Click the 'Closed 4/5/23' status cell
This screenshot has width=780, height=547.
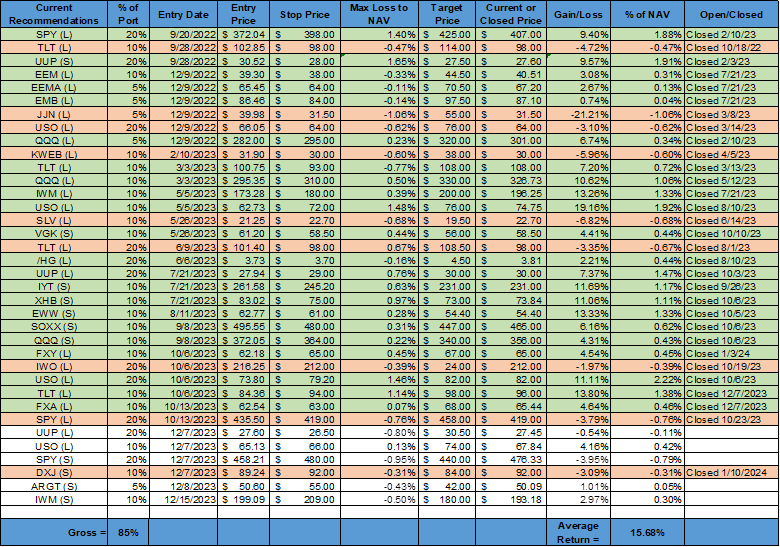coord(731,154)
